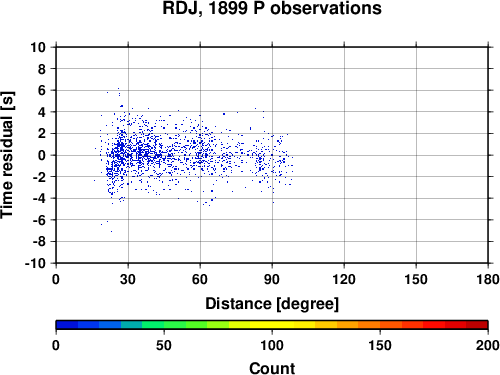Screen dimensions: 500x375
Task: Click the Time residual [s] axis label
Action: [x=7, y=155]
